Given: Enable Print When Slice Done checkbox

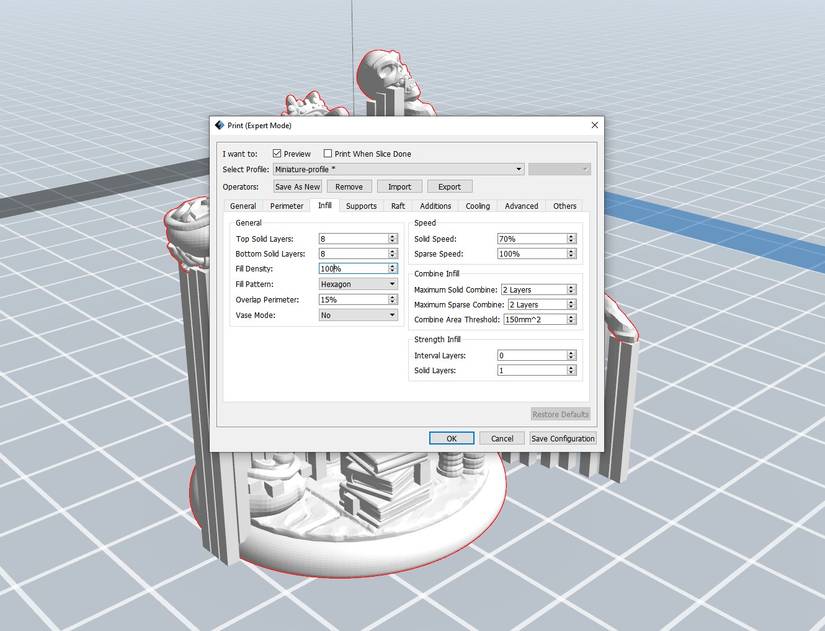Looking at the screenshot, I should click(328, 154).
